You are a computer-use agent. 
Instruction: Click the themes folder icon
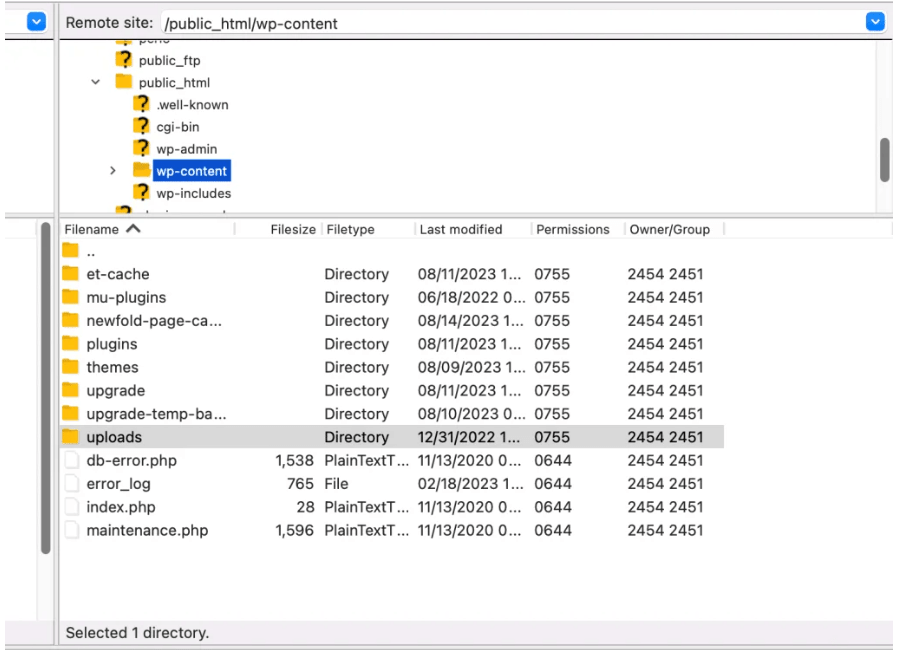[72, 367]
